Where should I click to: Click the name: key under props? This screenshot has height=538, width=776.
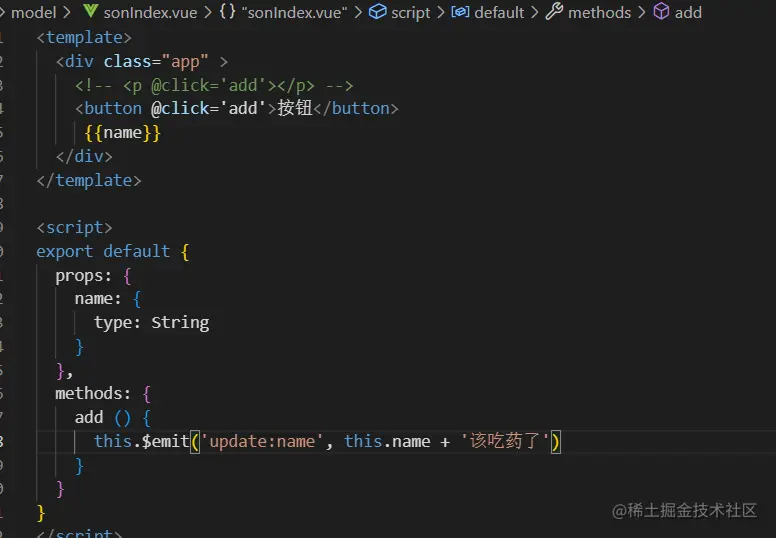[x=98, y=298]
